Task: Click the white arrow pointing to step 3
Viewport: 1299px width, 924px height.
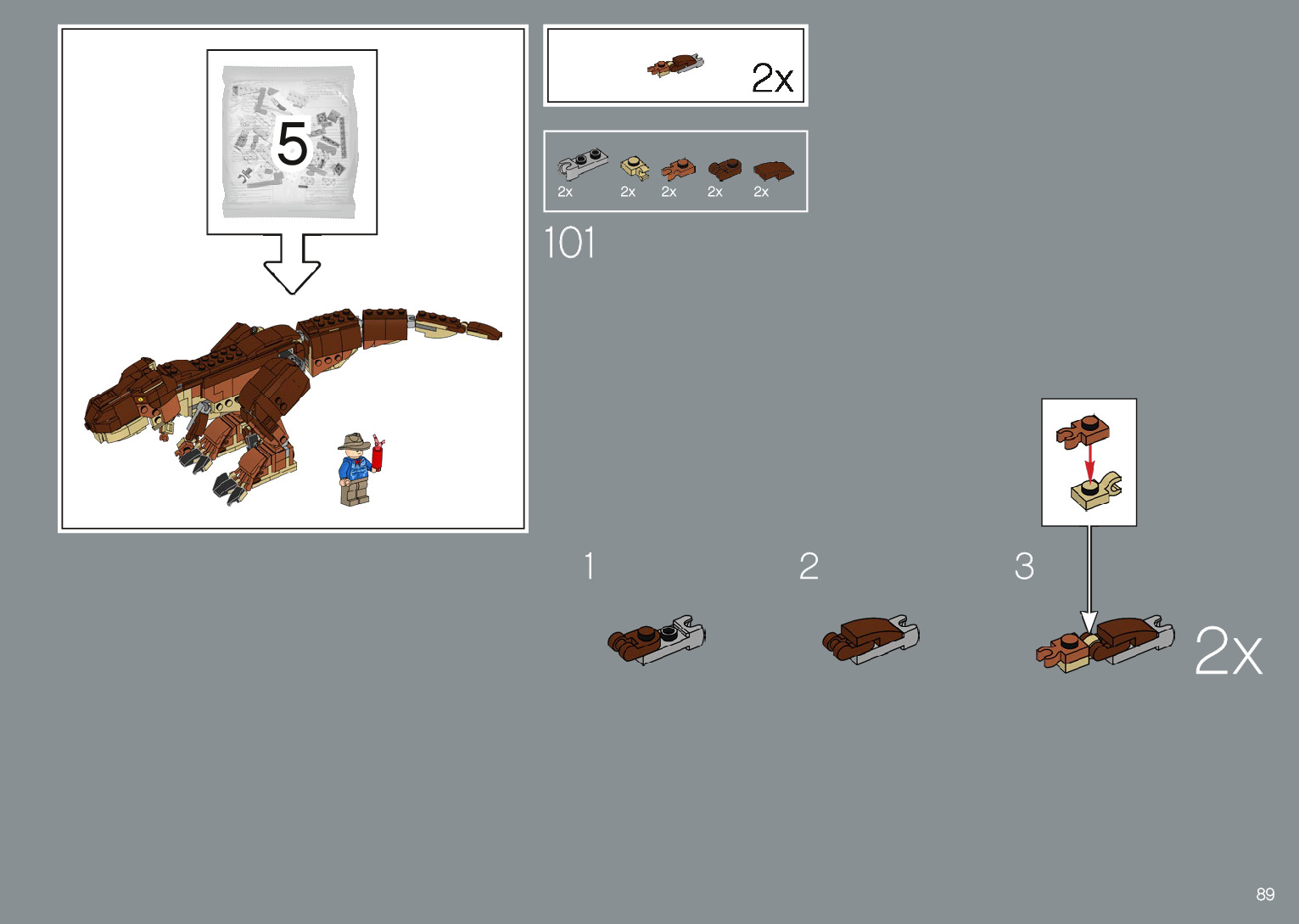Action: coord(1089,585)
